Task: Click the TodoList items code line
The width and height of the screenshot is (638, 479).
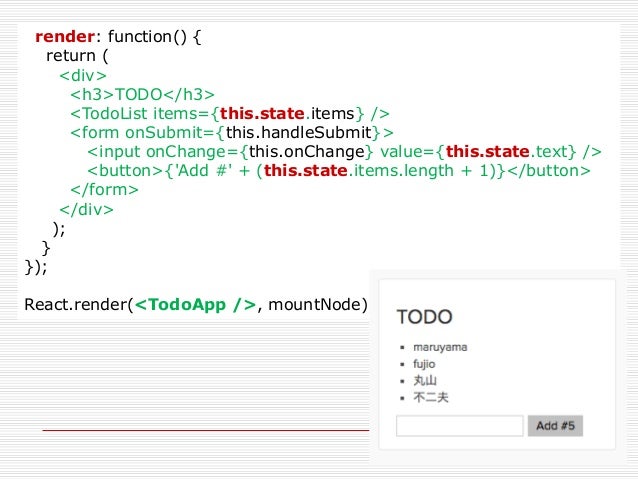Action: [x=230, y=114]
